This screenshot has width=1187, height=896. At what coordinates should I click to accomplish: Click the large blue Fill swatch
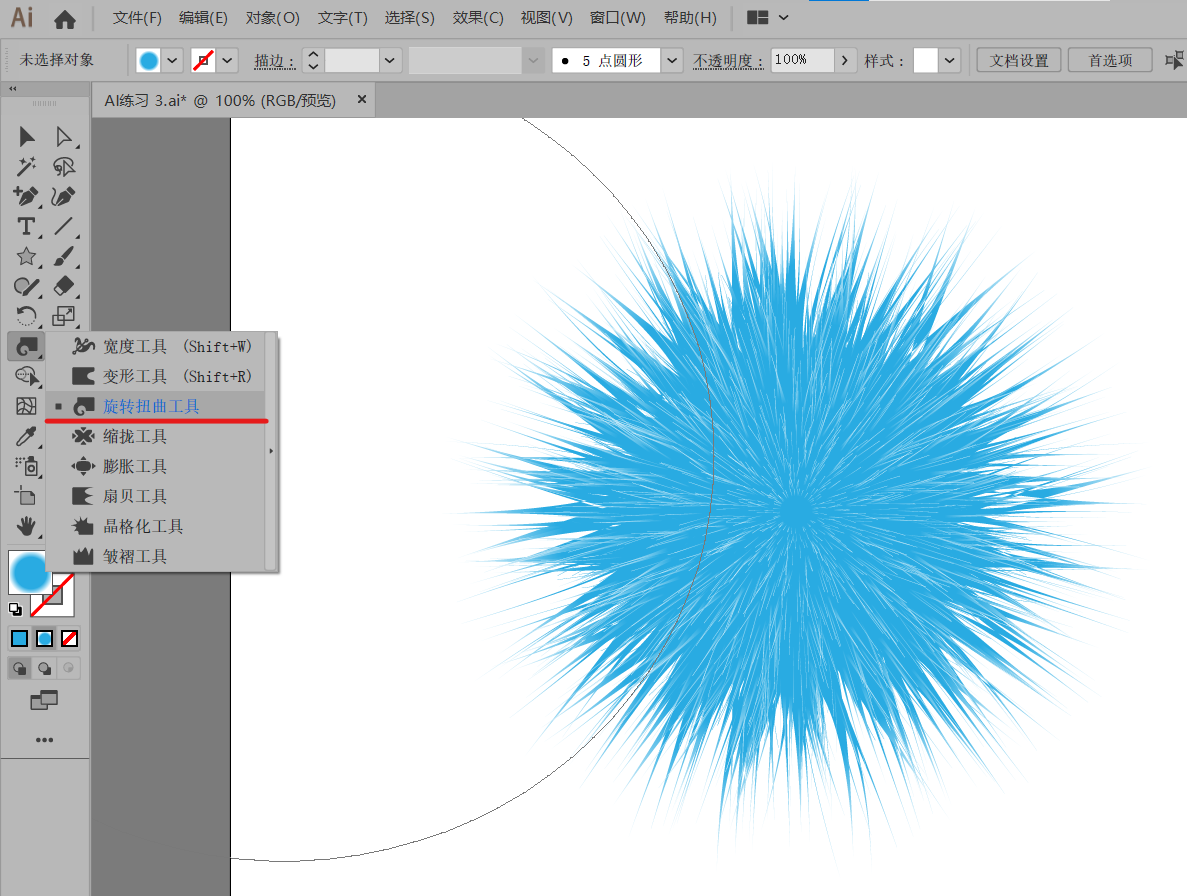(29, 572)
